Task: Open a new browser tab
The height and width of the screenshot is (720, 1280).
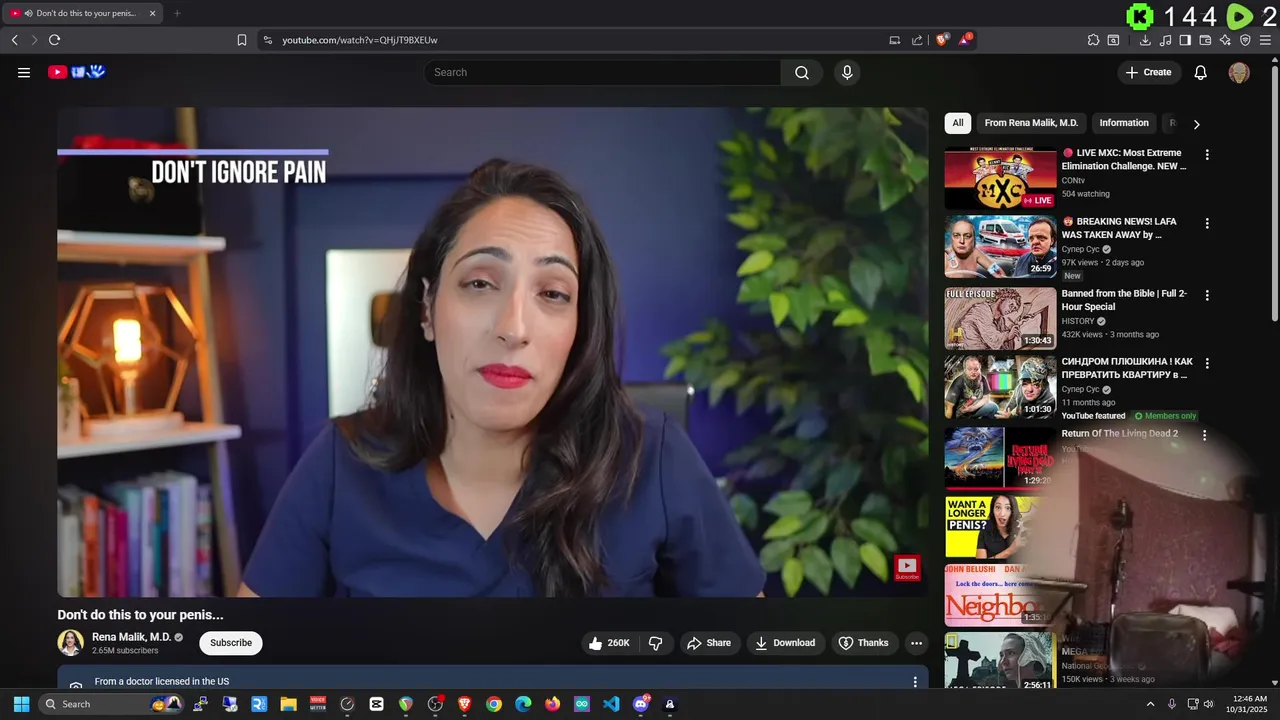Action: click(177, 13)
